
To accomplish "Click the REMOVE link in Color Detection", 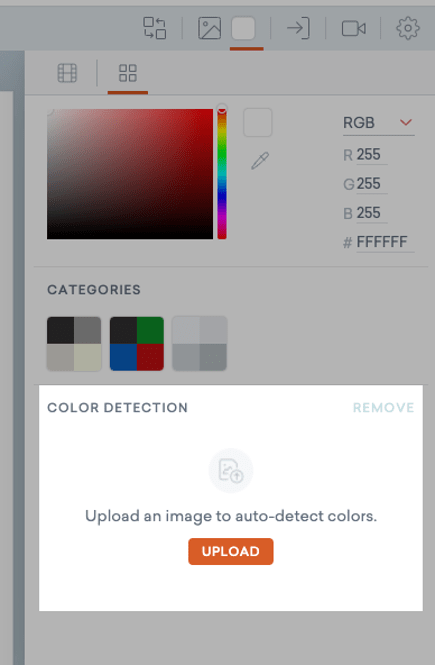I will tap(383, 408).
